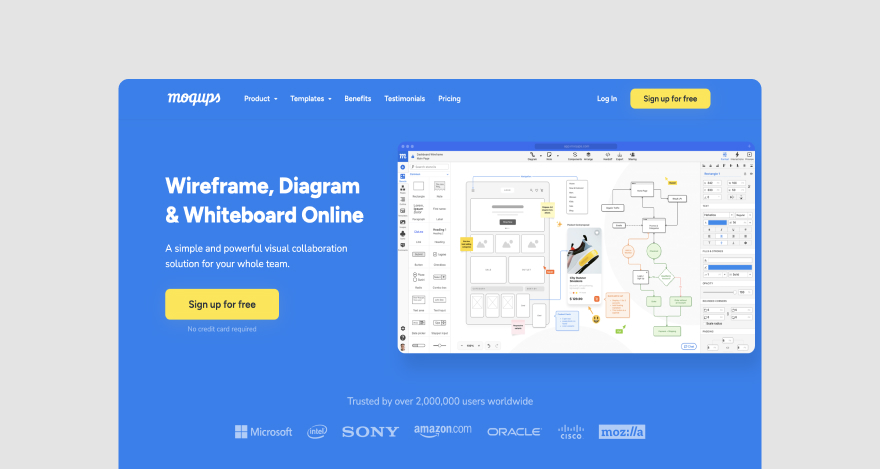Image resolution: width=880 pixels, height=469 pixels.
Task: Click the Intel logo
Action: [317, 431]
